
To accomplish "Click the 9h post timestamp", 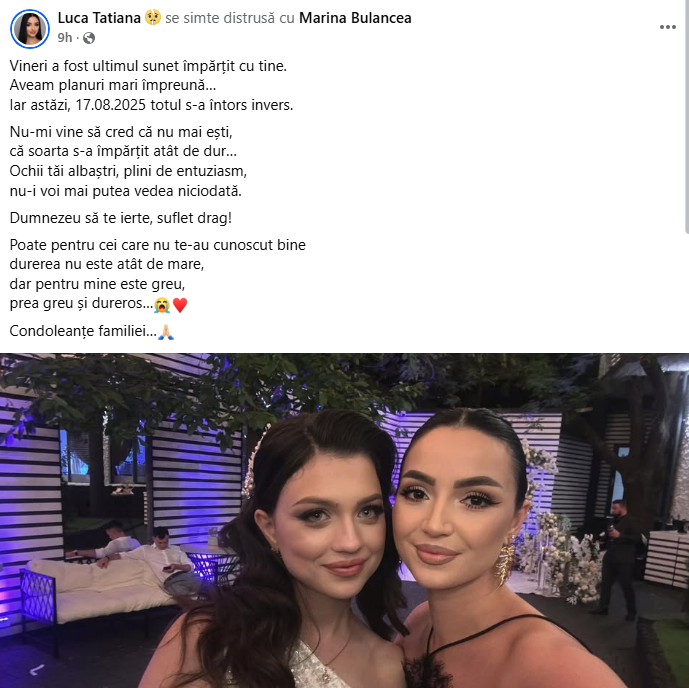I will (65, 38).
